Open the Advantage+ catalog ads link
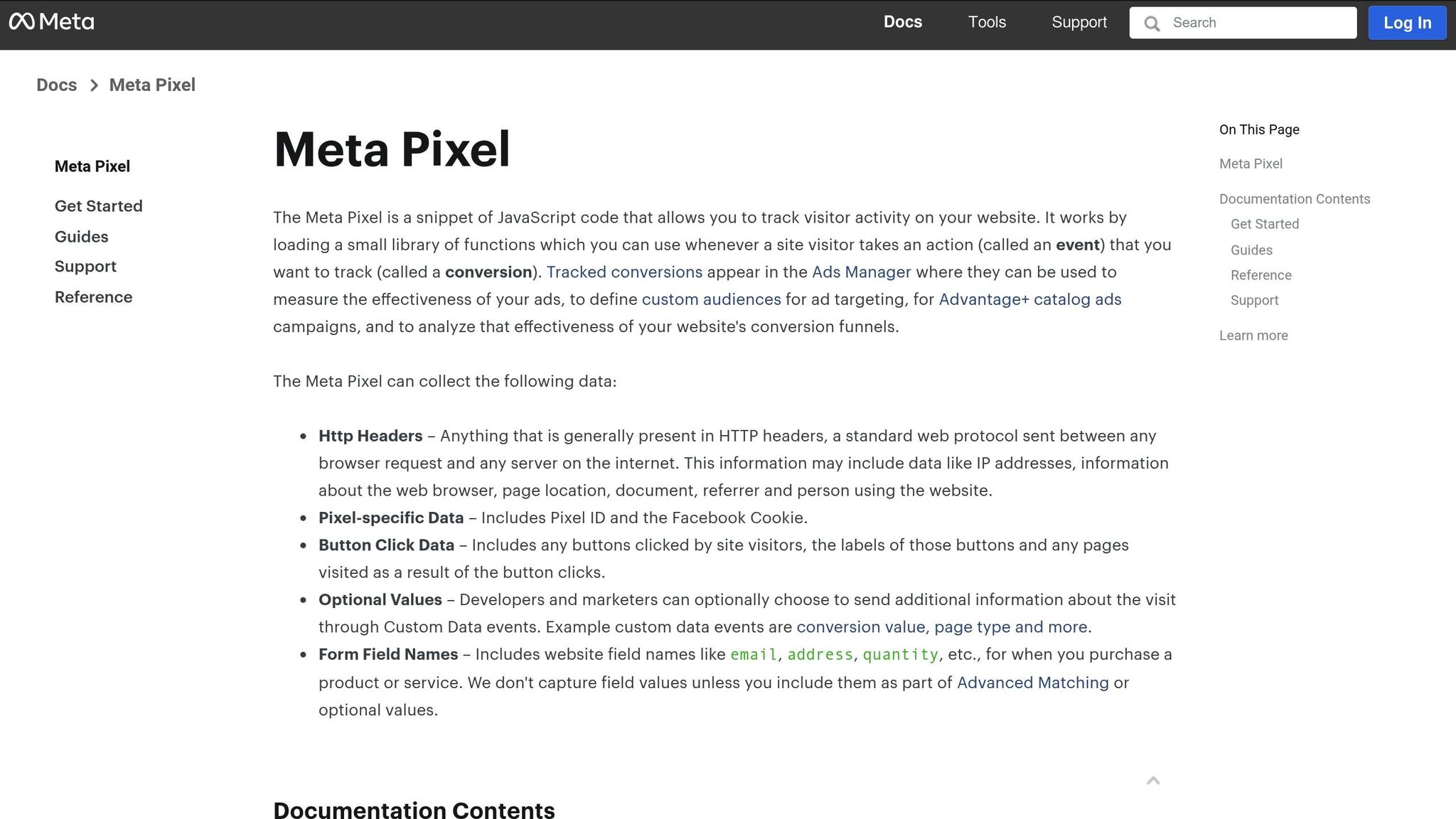The image size is (1456, 819). click(1030, 299)
